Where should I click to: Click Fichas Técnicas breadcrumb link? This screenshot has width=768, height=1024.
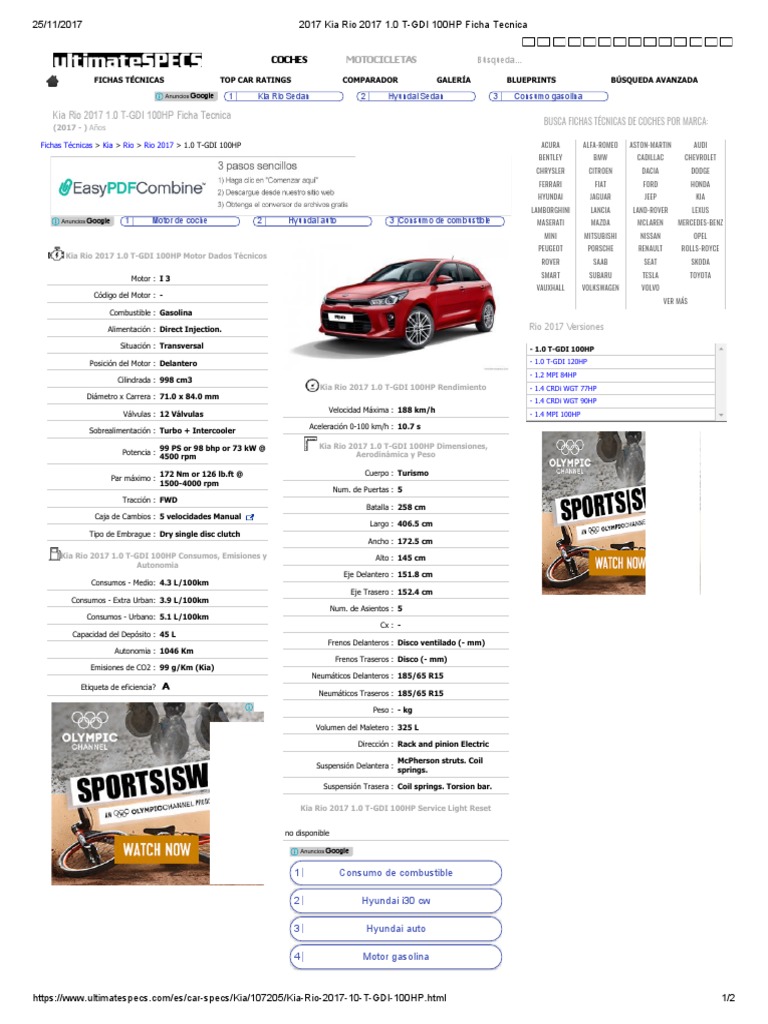click(66, 145)
